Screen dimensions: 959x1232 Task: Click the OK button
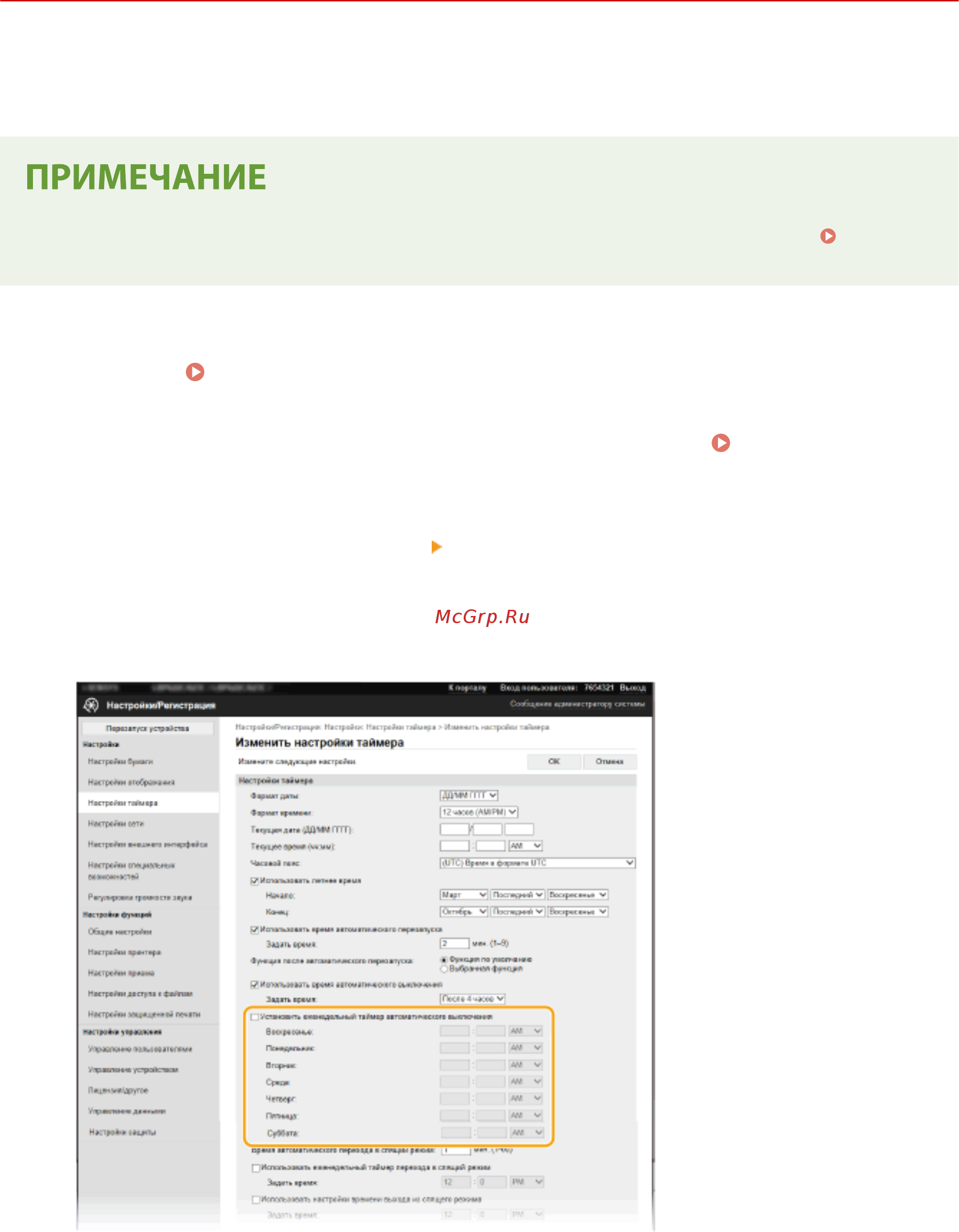tap(554, 762)
